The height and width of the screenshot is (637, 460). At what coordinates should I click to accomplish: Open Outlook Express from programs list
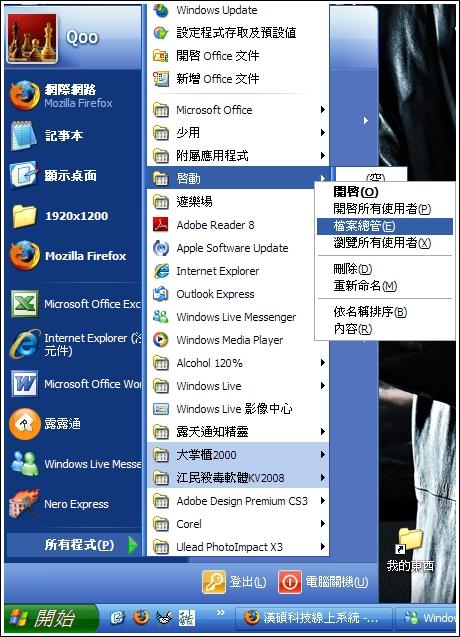[x=238, y=294]
